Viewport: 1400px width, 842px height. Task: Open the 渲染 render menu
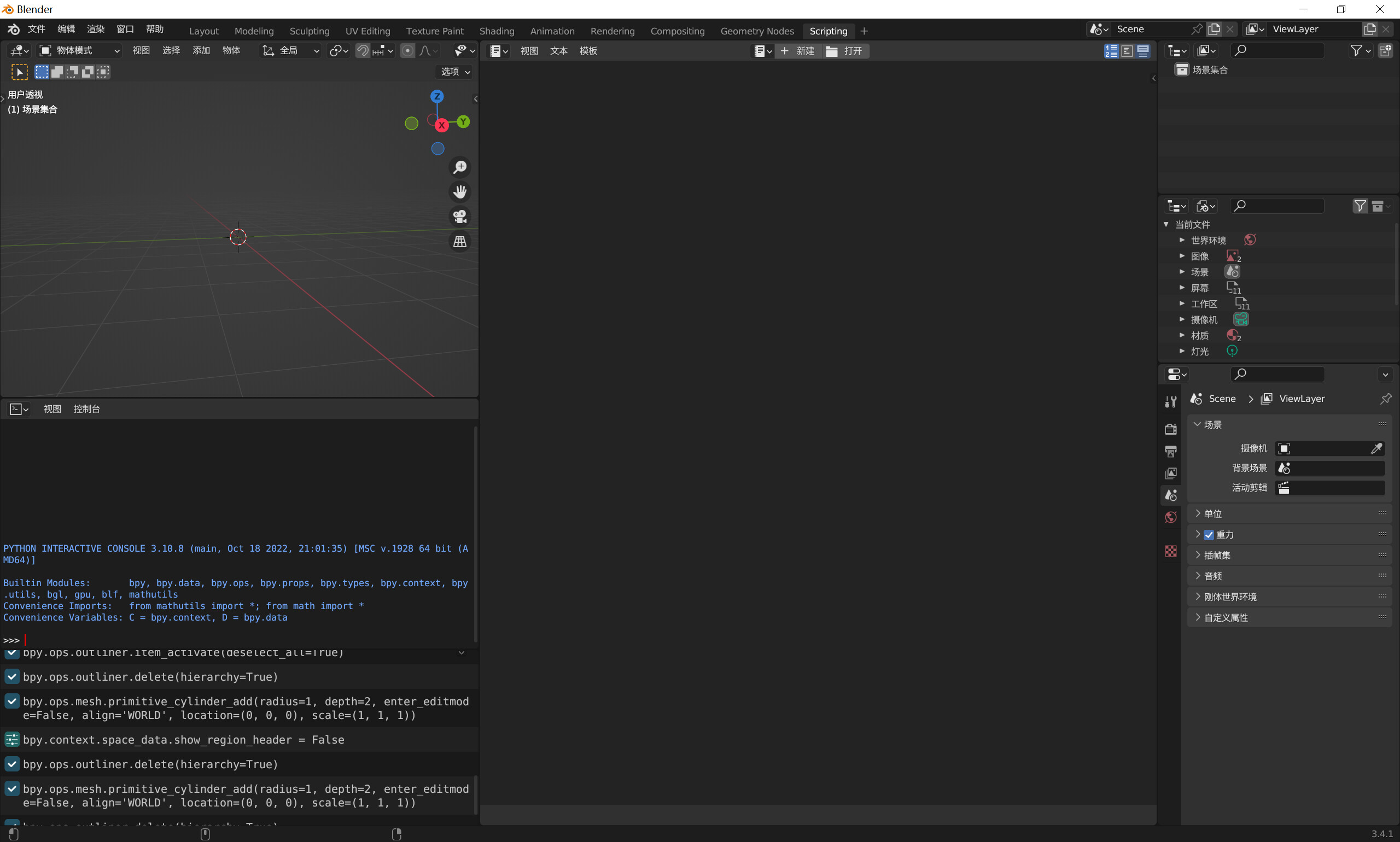[95, 29]
